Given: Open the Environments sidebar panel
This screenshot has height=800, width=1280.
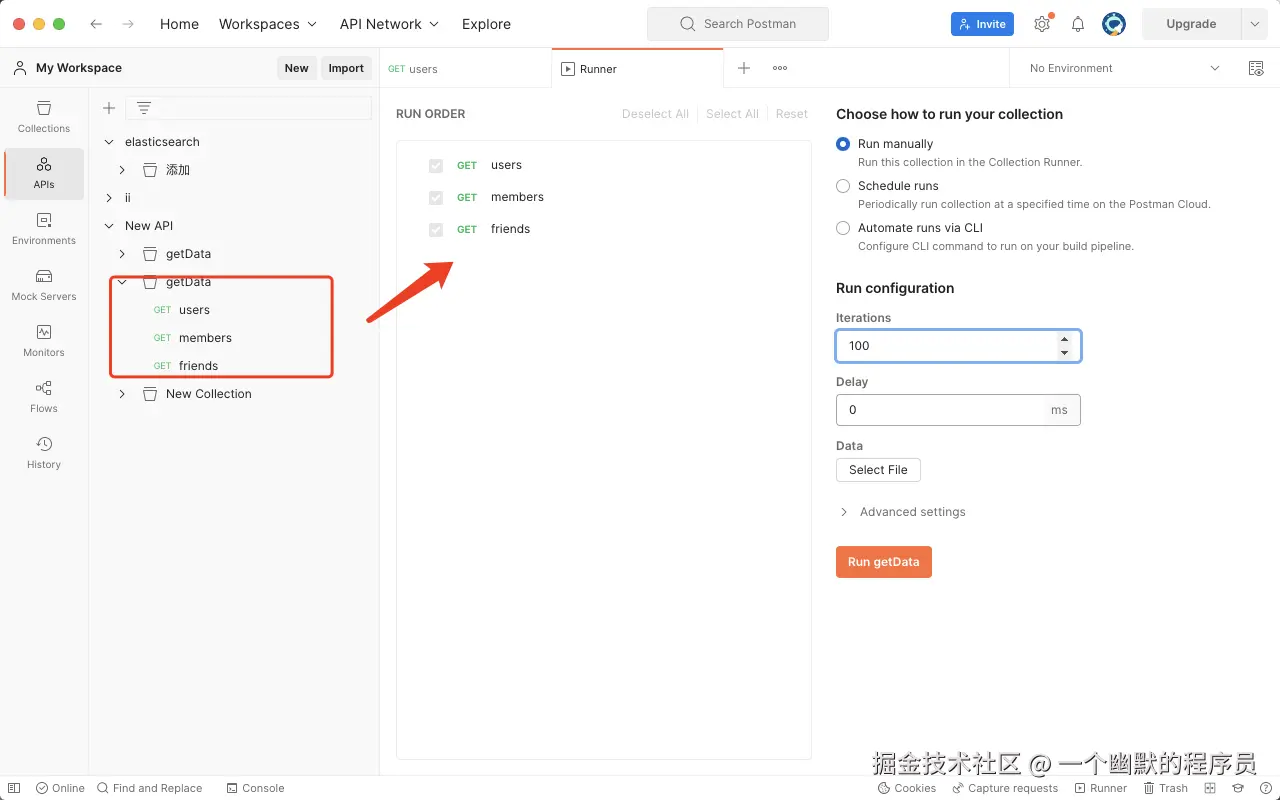Looking at the screenshot, I should coord(44,229).
